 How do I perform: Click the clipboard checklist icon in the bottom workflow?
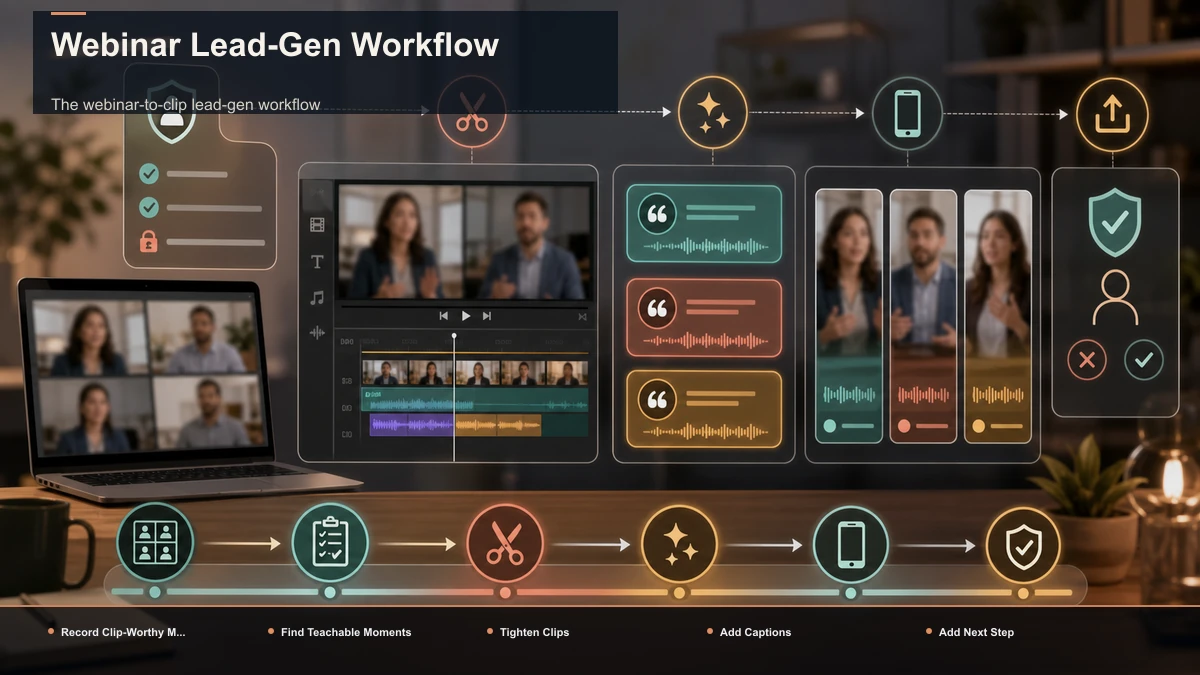(329, 544)
